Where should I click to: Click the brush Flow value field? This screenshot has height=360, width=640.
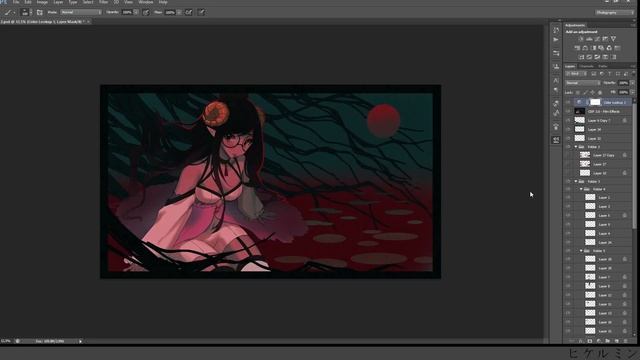click(170, 13)
